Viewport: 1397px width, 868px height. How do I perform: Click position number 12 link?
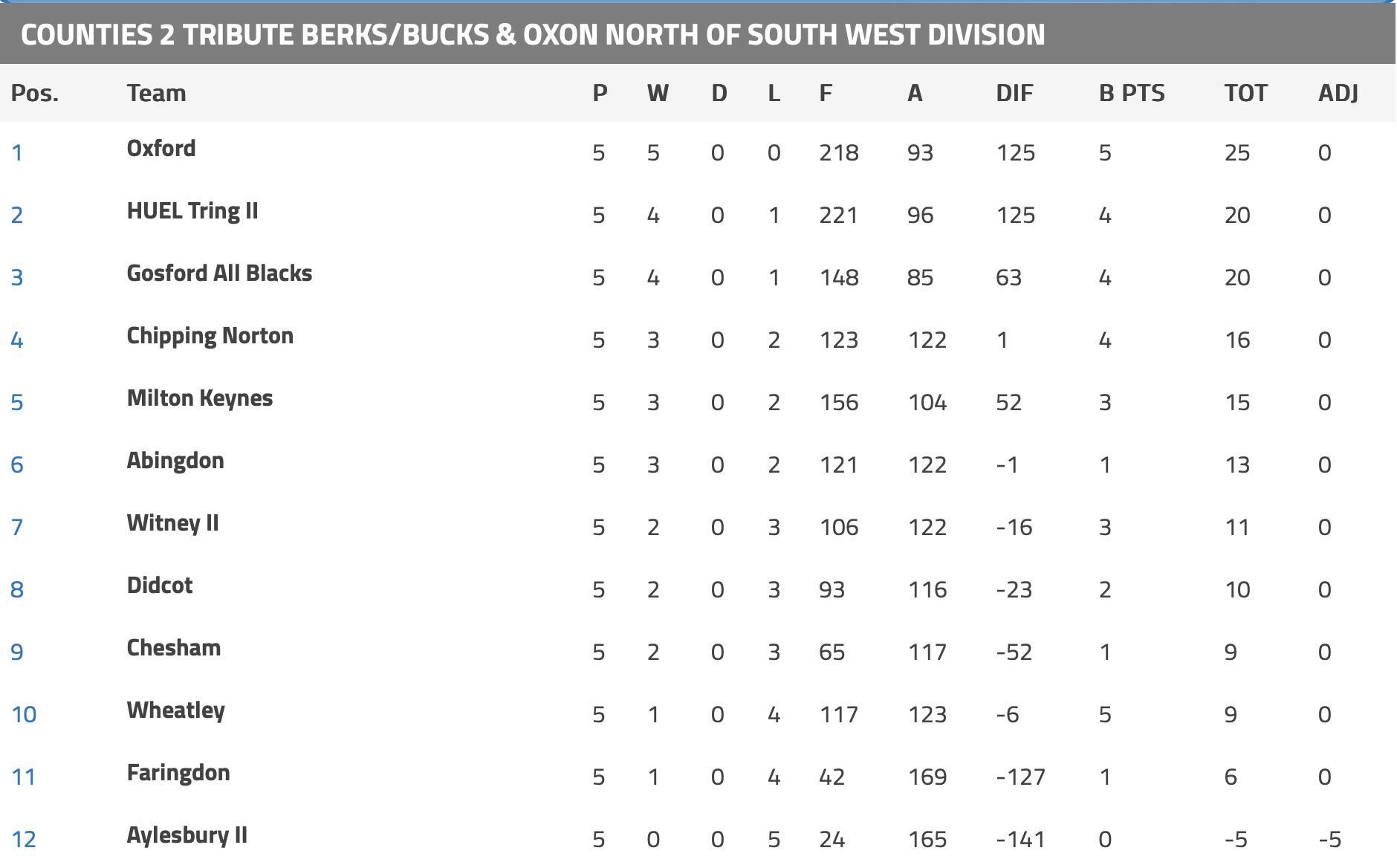click(x=24, y=840)
